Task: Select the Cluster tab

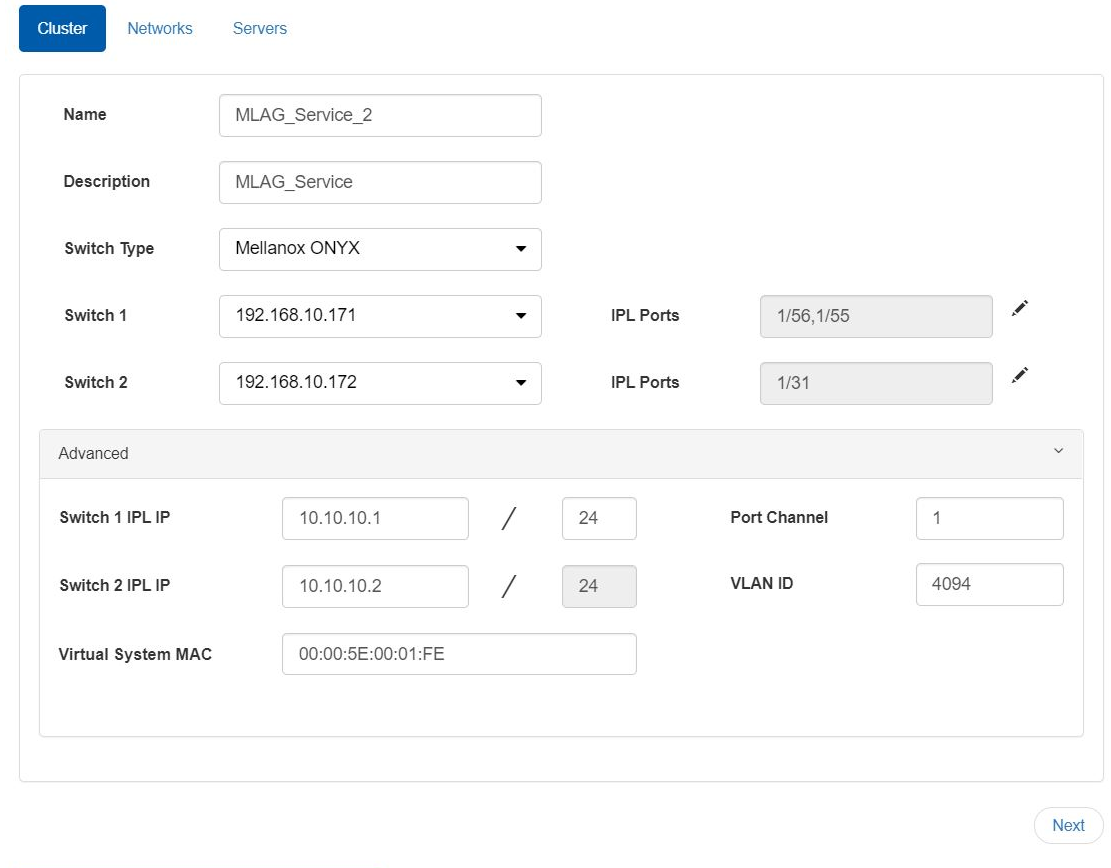Action: coord(62,28)
